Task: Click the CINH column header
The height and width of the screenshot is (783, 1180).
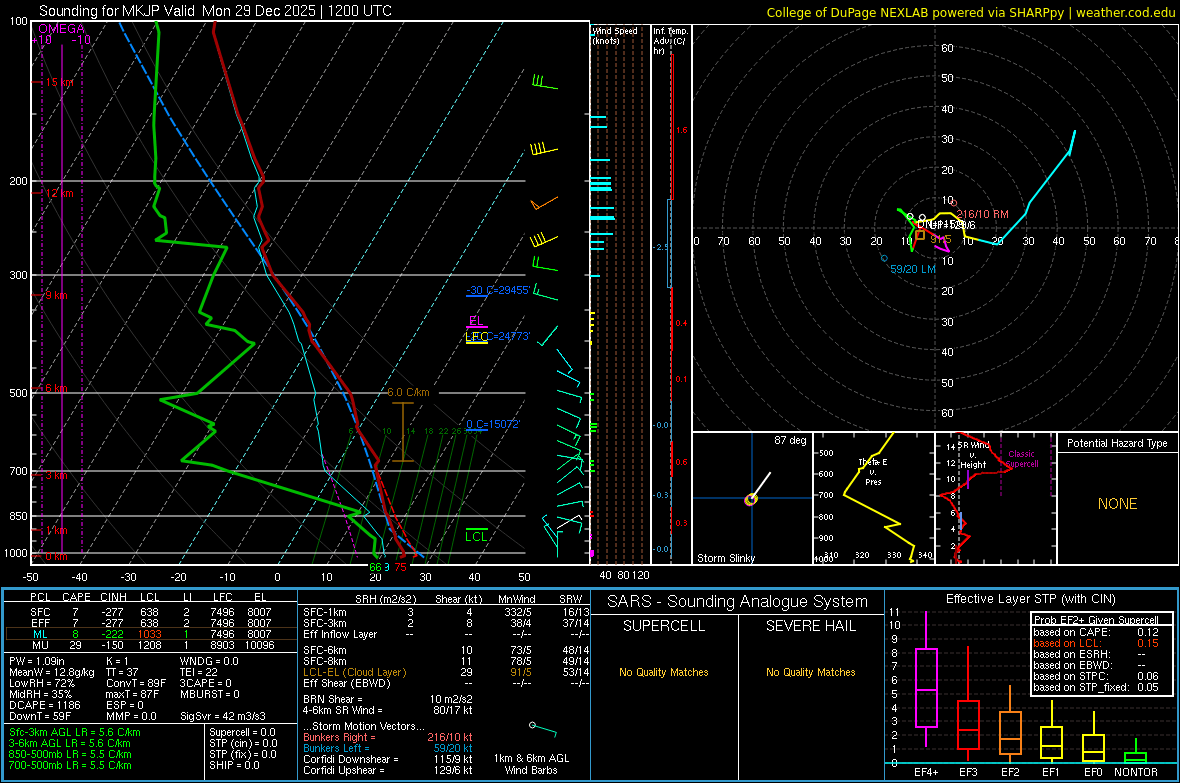Action: pos(114,597)
